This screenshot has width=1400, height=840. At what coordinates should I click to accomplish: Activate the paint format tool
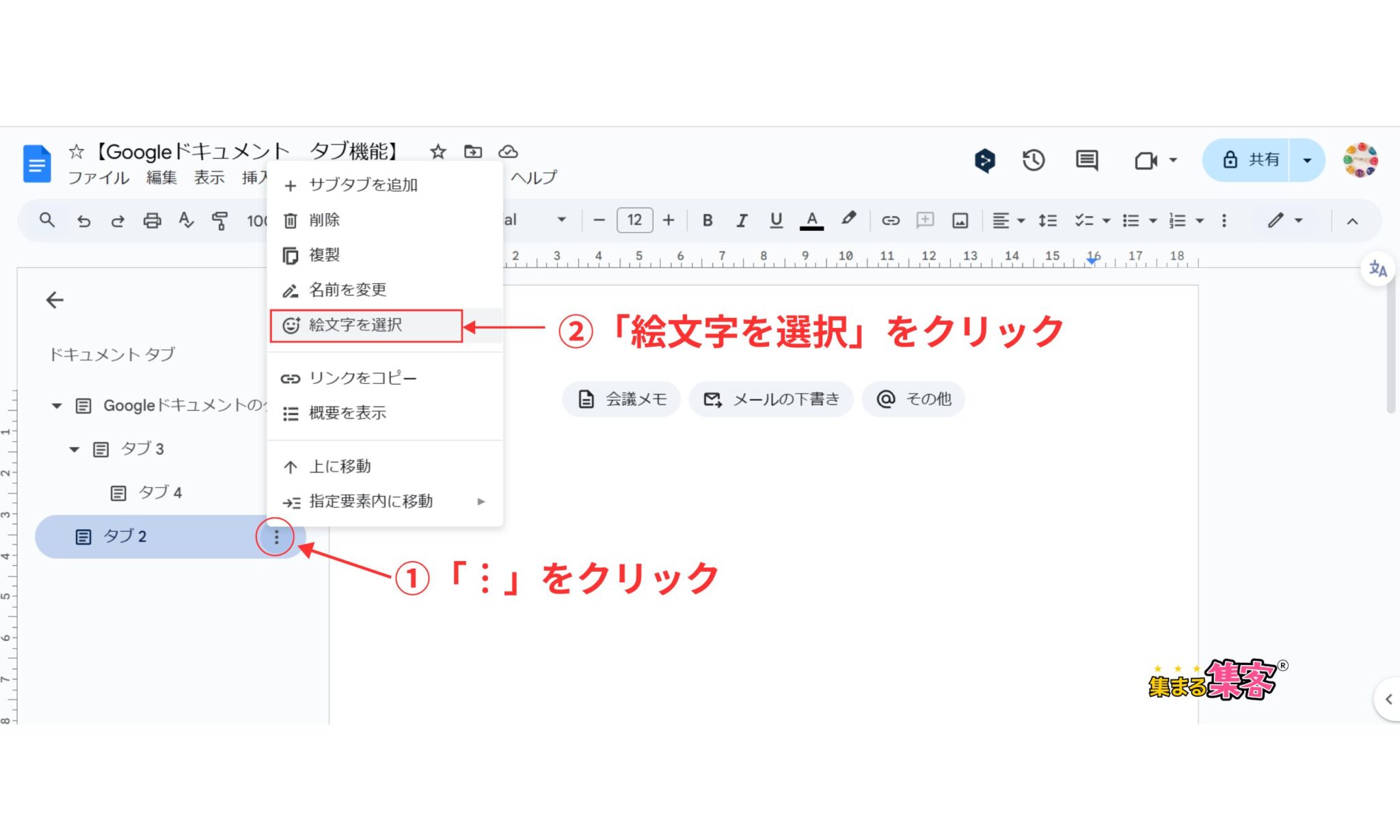coord(219,221)
